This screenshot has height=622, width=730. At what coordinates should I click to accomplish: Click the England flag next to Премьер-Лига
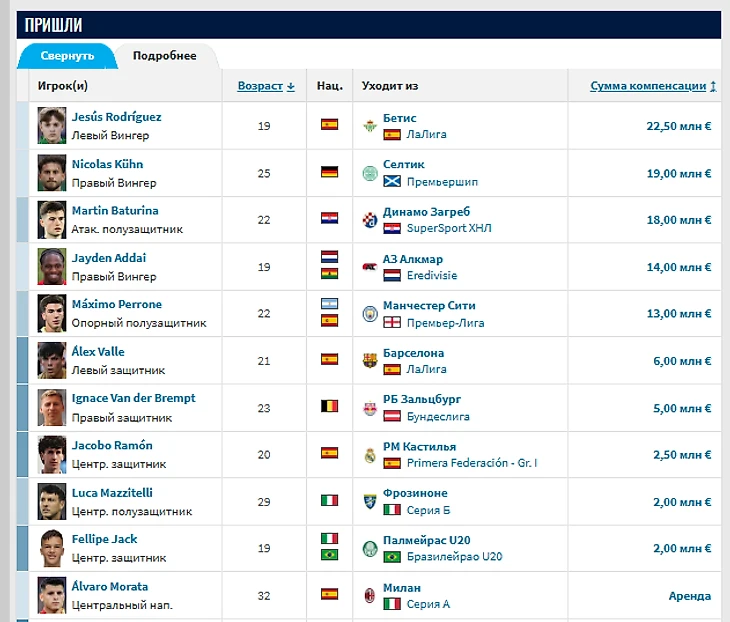pyautogui.click(x=392, y=322)
